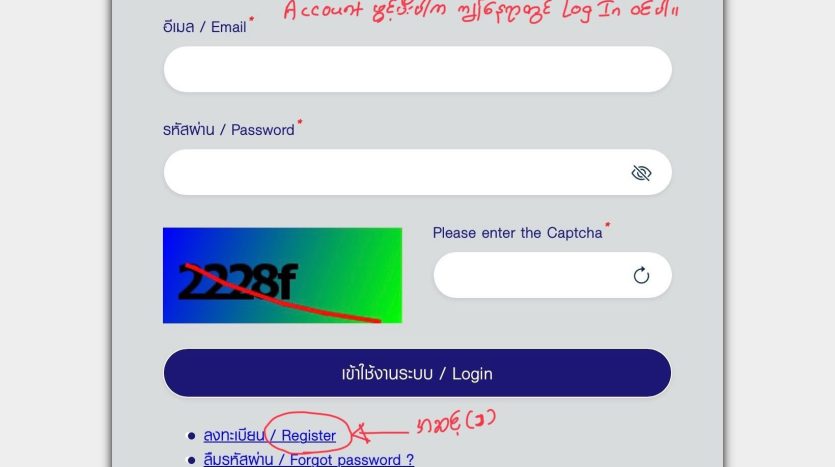Click the red asterisk beside the Email label
Screen dimensions: 835x467
pyautogui.click(x=251, y=20)
